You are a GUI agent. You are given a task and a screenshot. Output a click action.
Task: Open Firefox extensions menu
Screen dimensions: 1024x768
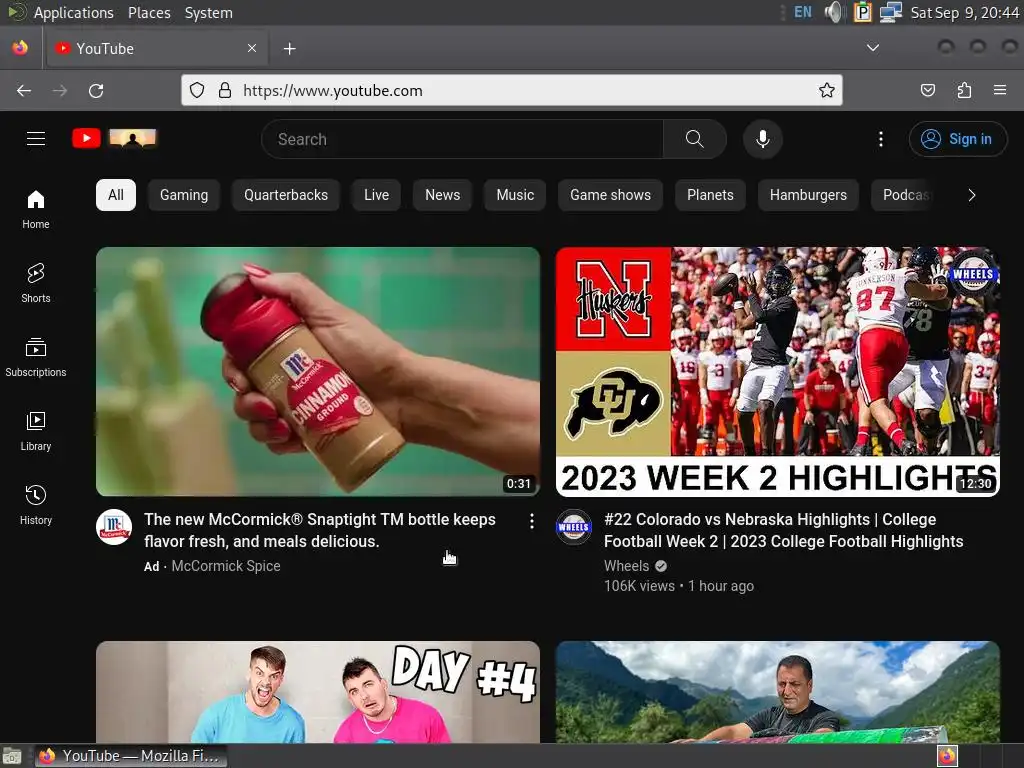(x=964, y=91)
